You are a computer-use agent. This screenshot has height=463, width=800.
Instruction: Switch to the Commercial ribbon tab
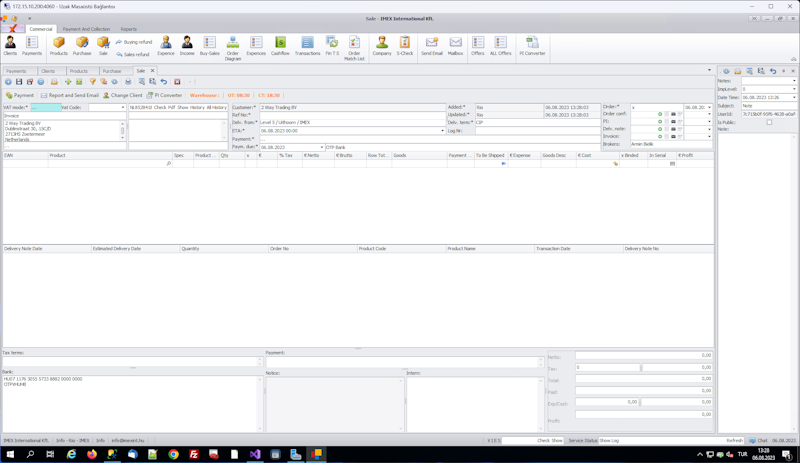[41, 29]
